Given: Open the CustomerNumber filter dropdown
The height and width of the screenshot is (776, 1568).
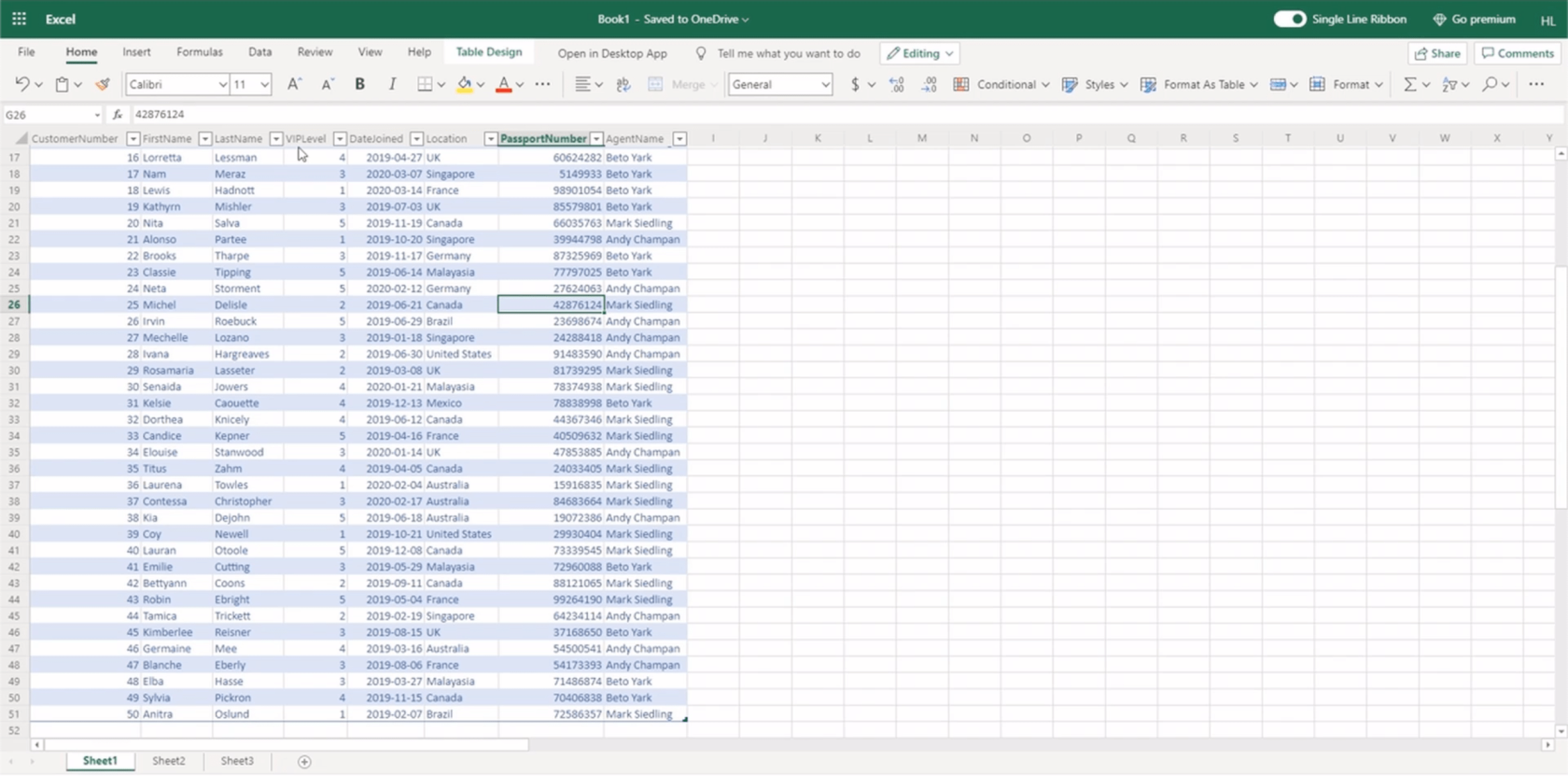Looking at the screenshot, I should click(x=133, y=138).
